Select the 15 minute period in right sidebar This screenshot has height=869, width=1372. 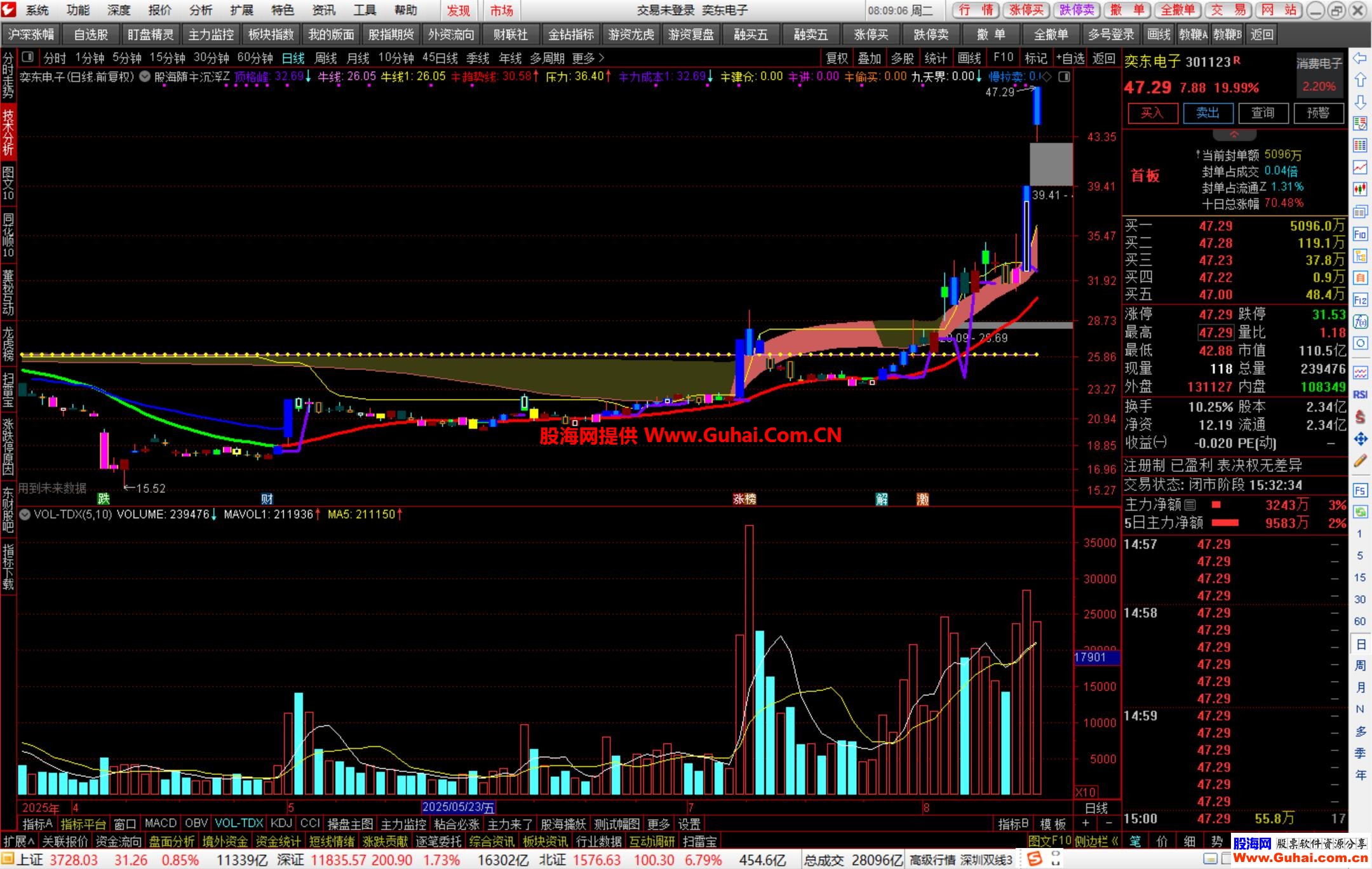[1360, 577]
